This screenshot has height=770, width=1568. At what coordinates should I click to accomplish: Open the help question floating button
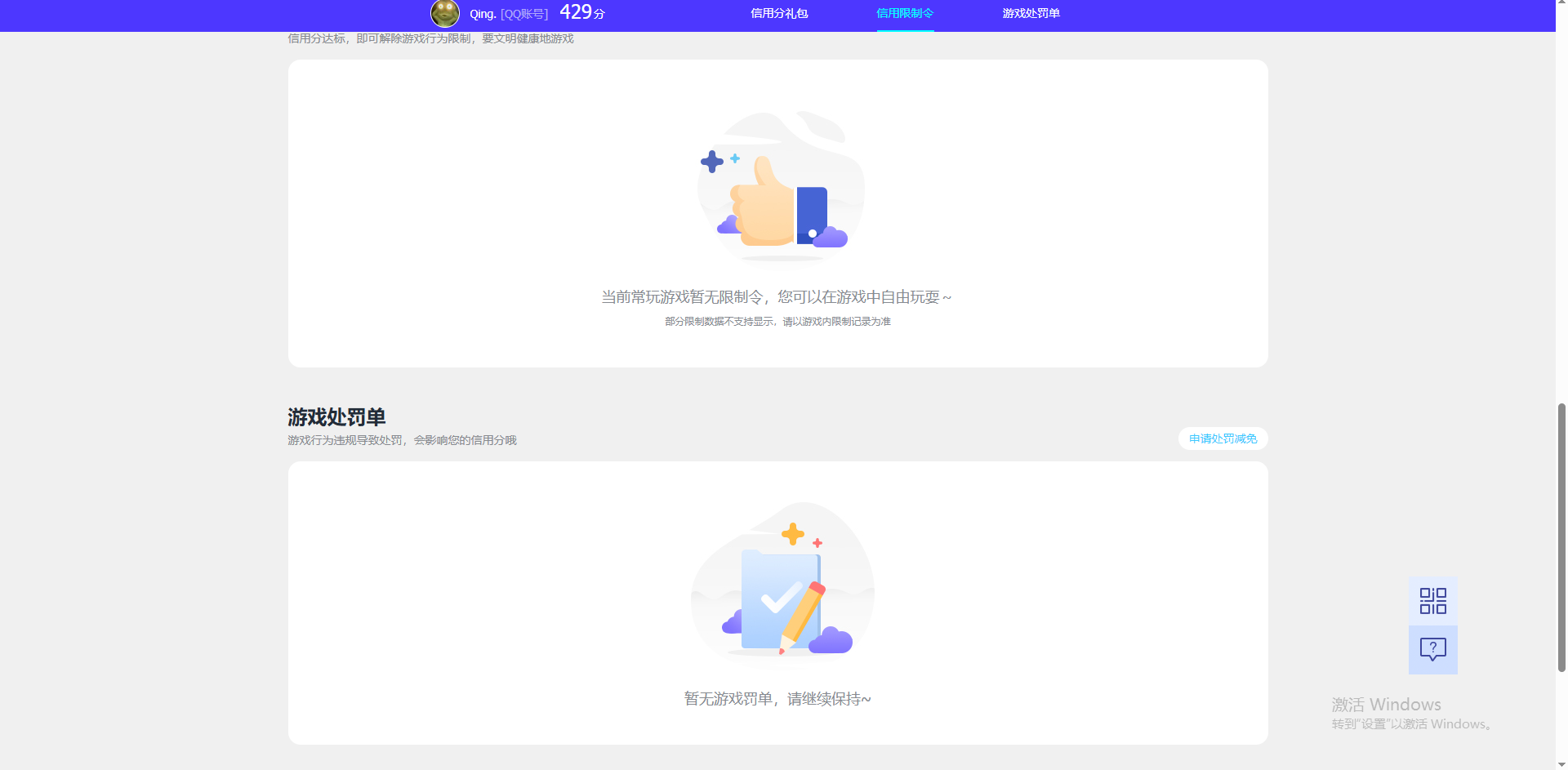(x=1432, y=650)
